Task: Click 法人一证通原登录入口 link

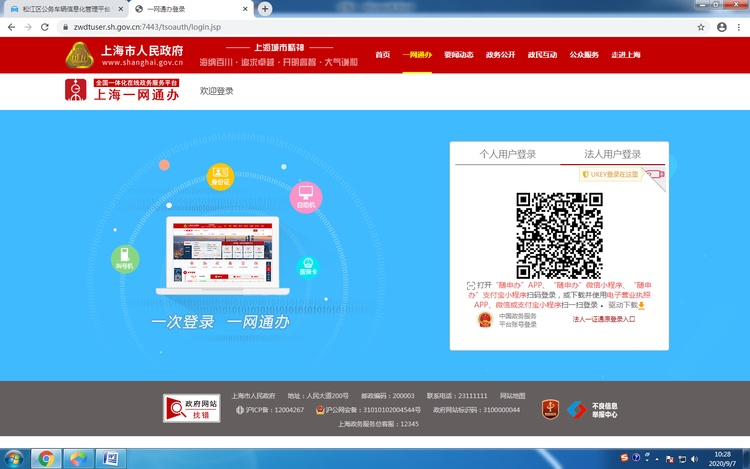Action: [x=604, y=319]
